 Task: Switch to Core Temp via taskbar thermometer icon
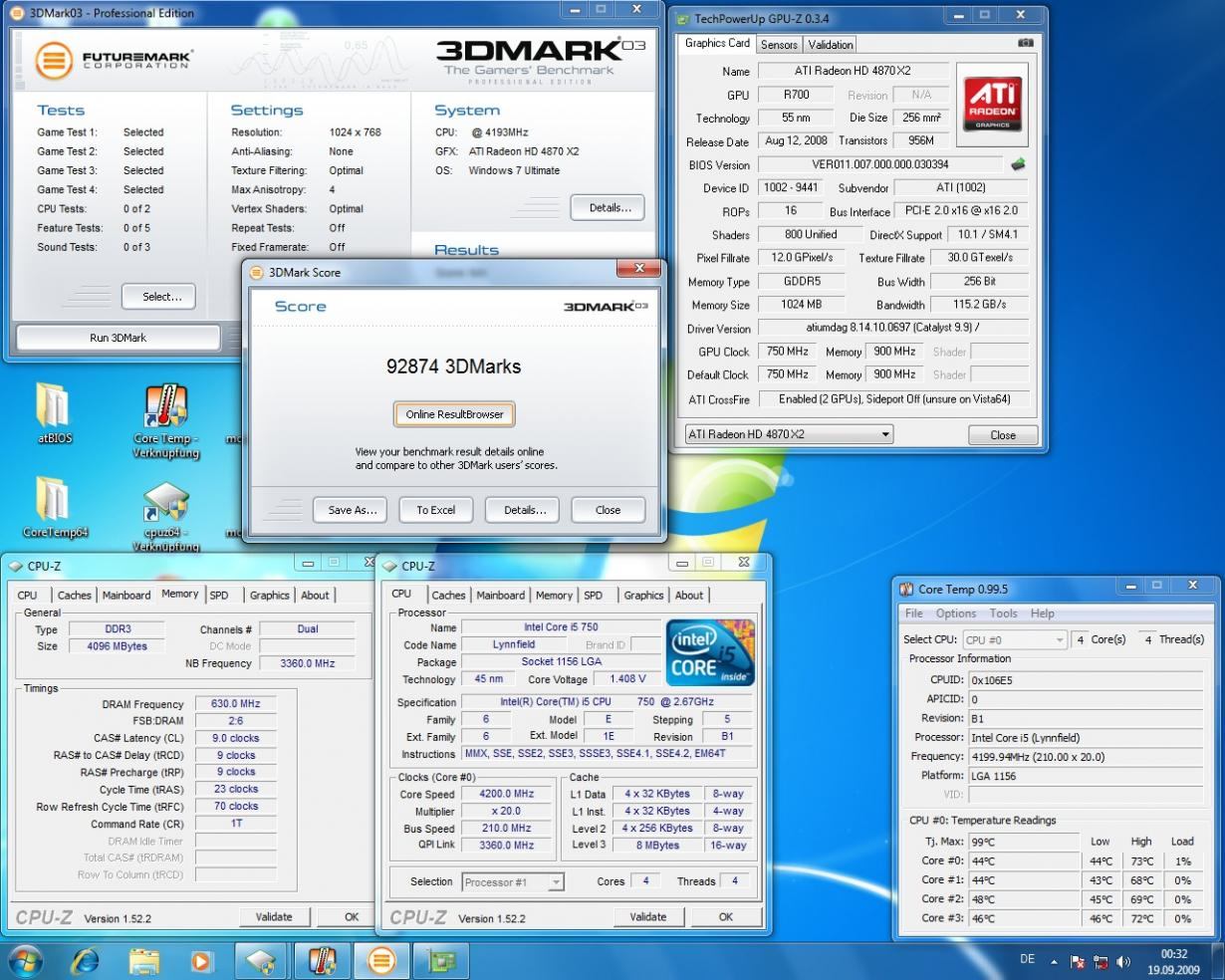tap(323, 961)
